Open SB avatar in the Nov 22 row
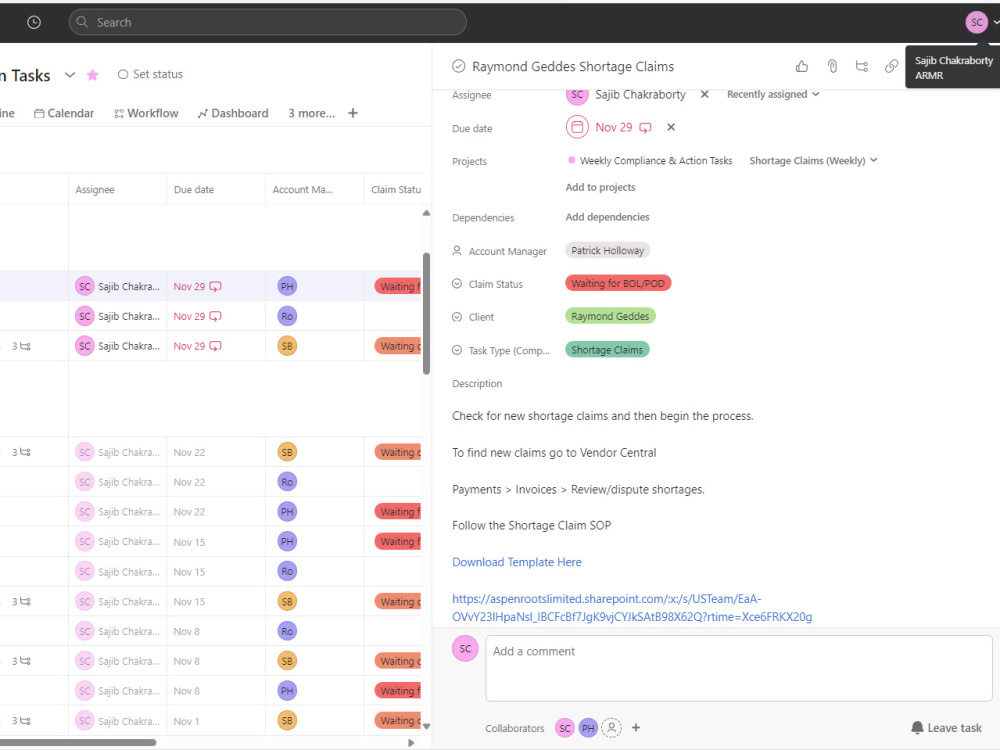The width and height of the screenshot is (1000, 750). pos(287,452)
